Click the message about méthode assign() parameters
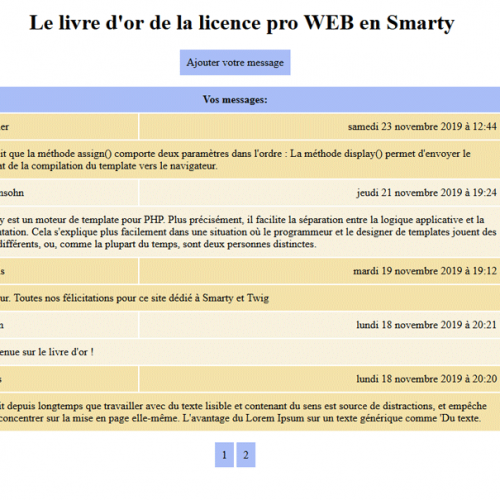The image size is (500, 500). (x=235, y=160)
